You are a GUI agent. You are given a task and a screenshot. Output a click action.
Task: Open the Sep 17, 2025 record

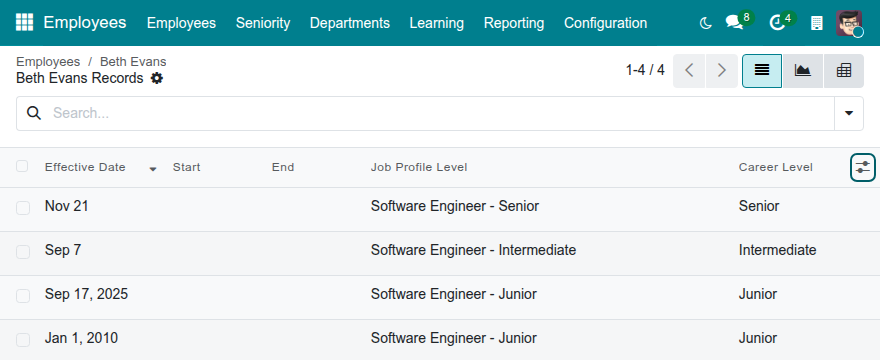86,294
